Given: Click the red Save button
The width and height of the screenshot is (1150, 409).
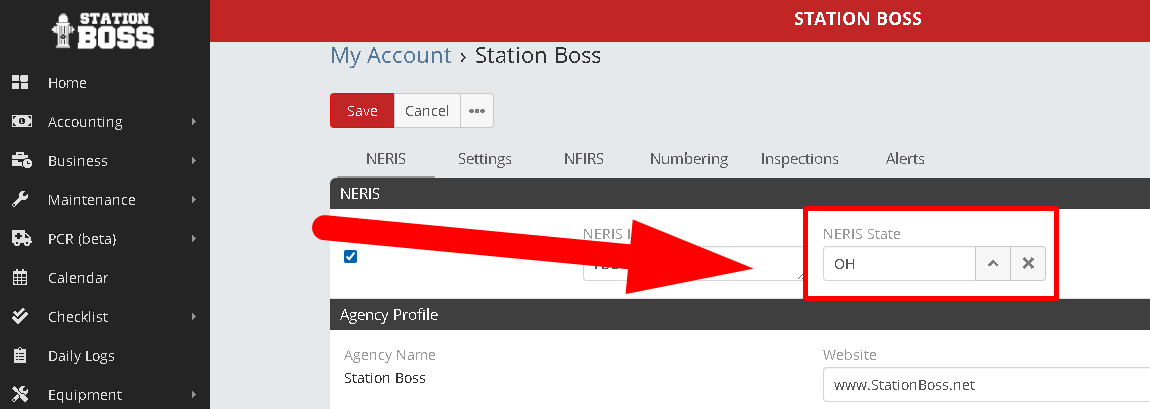Looking at the screenshot, I should tap(362, 111).
